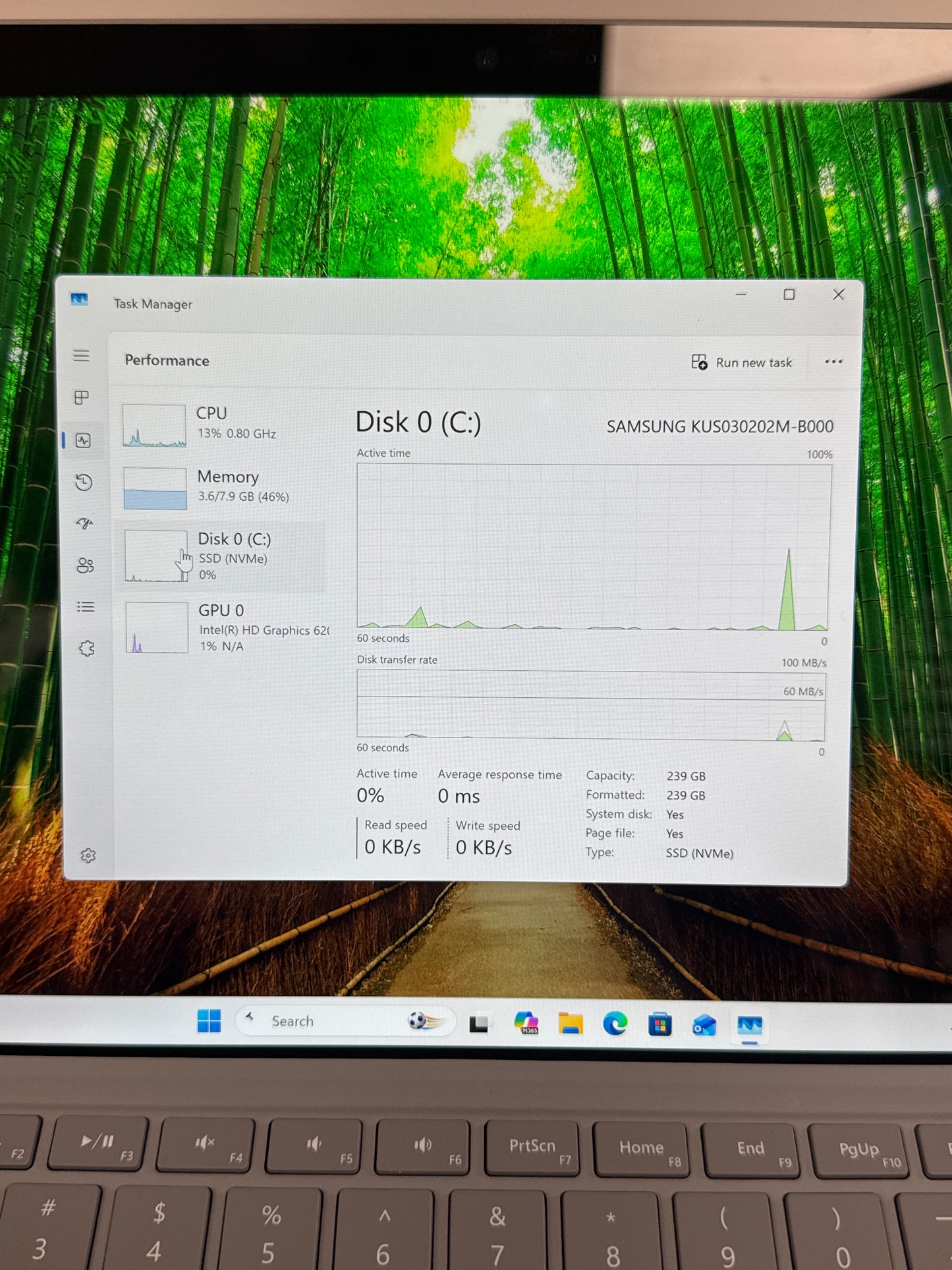Select the GPU 0 performance item
Image resolution: width=952 pixels, height=1270 pixels.
coord(224,627)
